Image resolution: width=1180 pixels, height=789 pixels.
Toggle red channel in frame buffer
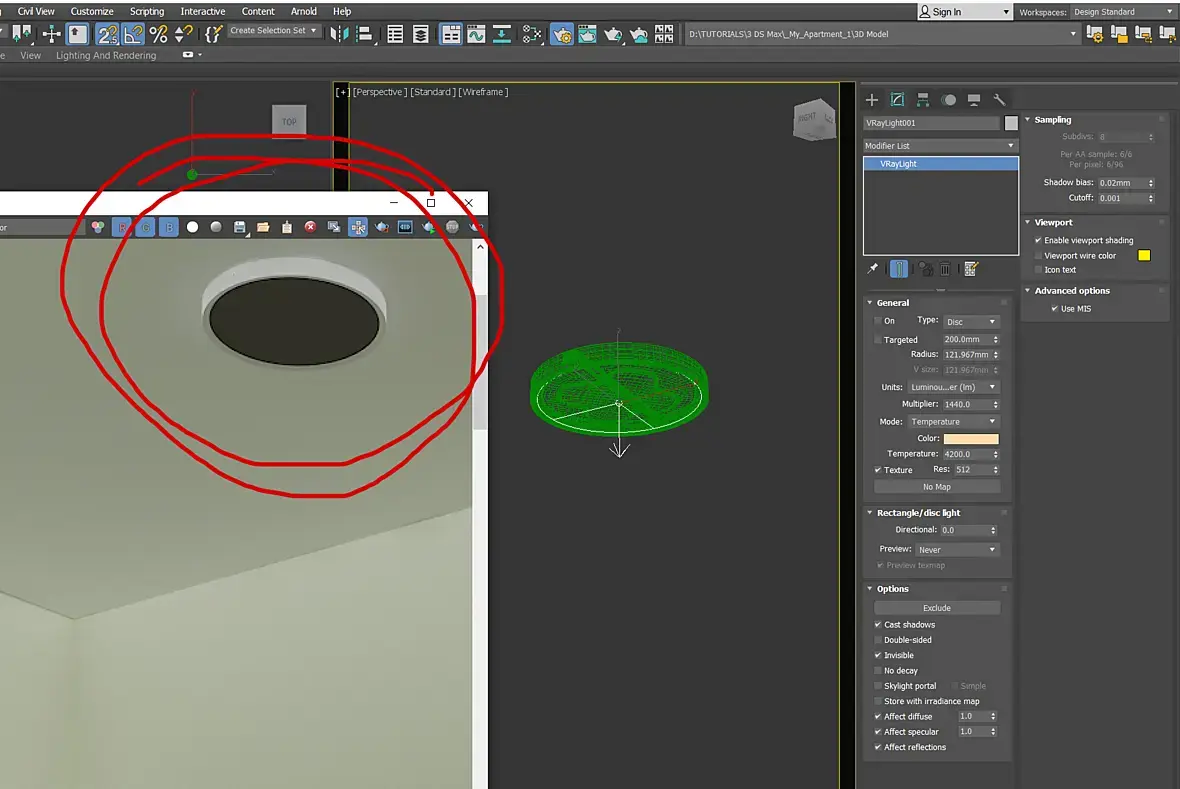click(x=122, y=227)
